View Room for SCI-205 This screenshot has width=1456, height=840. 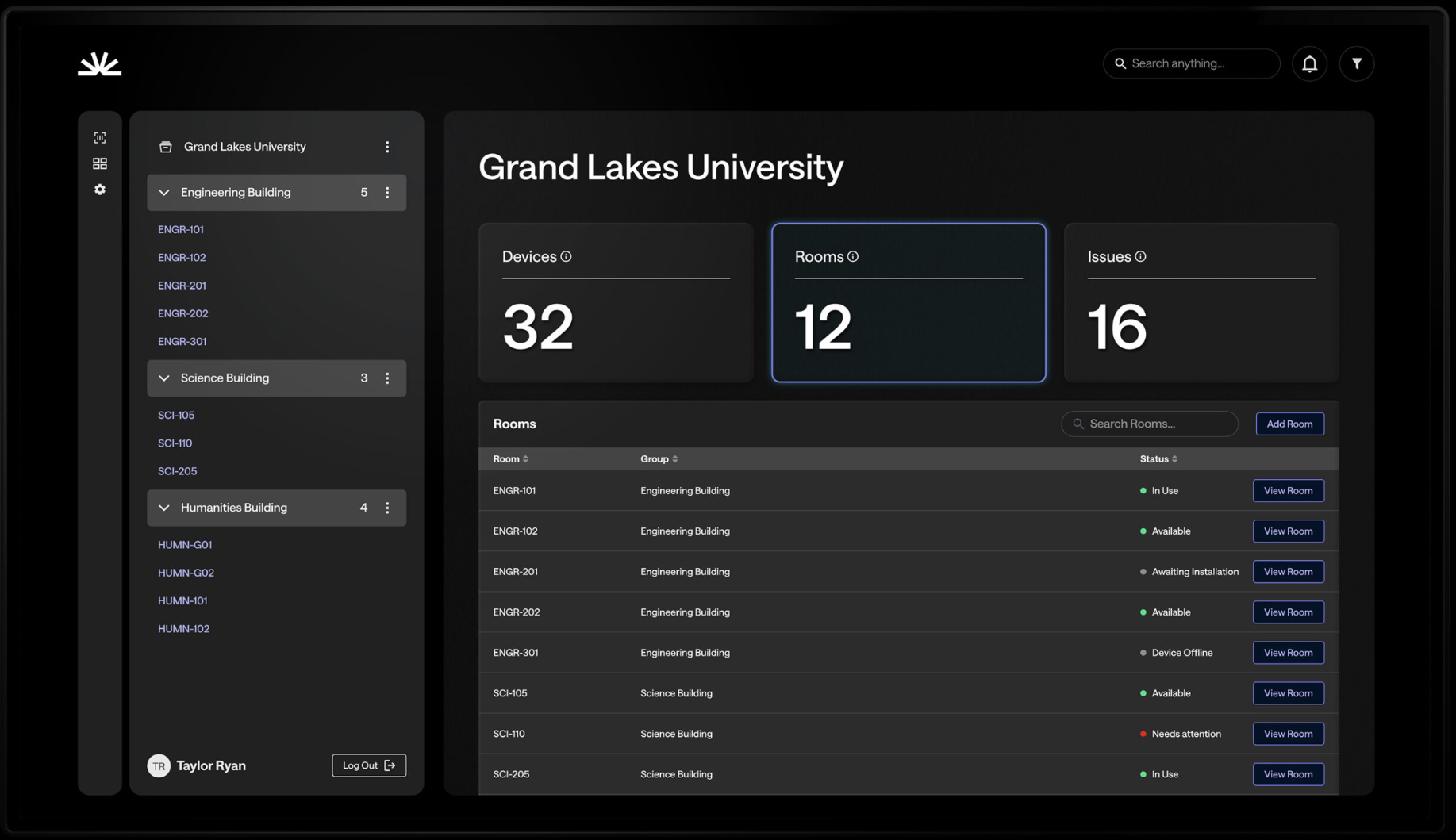click(1289, 774)
